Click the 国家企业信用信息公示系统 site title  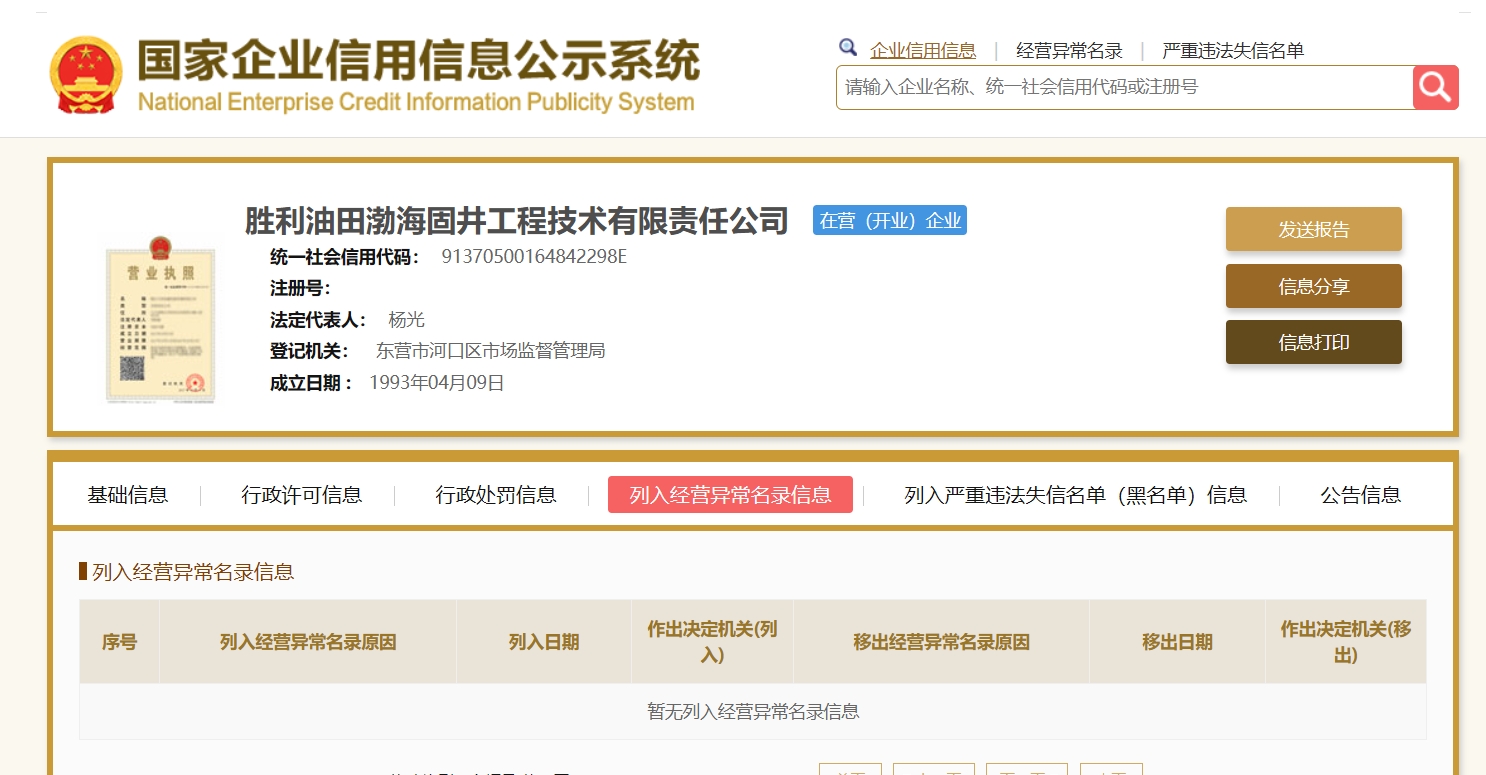(x=418, y=61)
